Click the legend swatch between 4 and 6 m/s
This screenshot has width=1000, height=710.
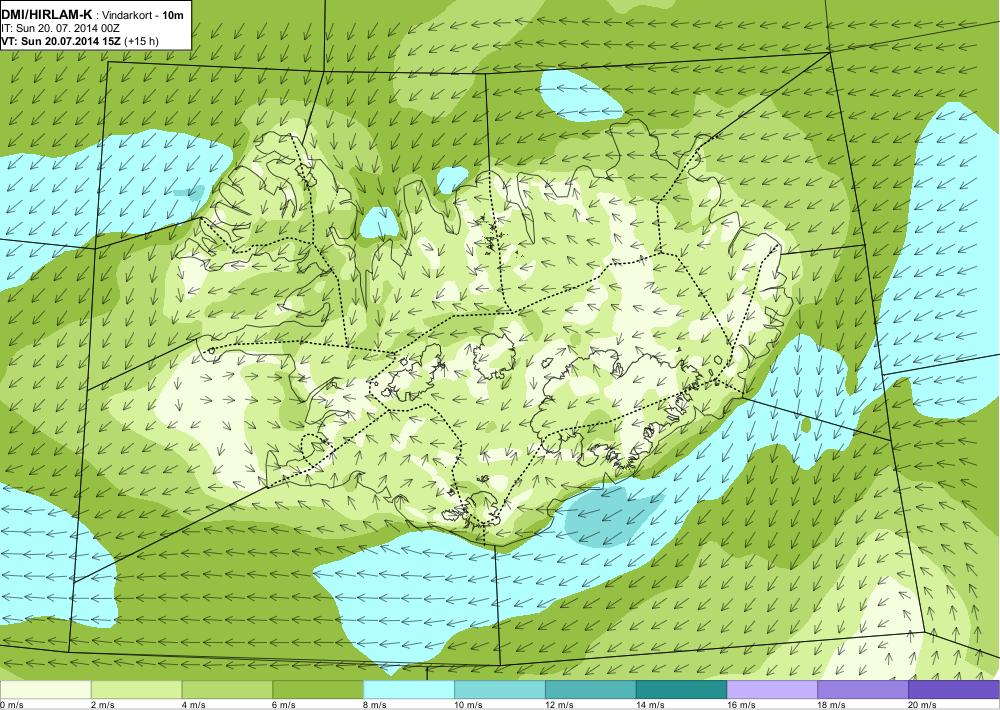click(x=227, y=690)
